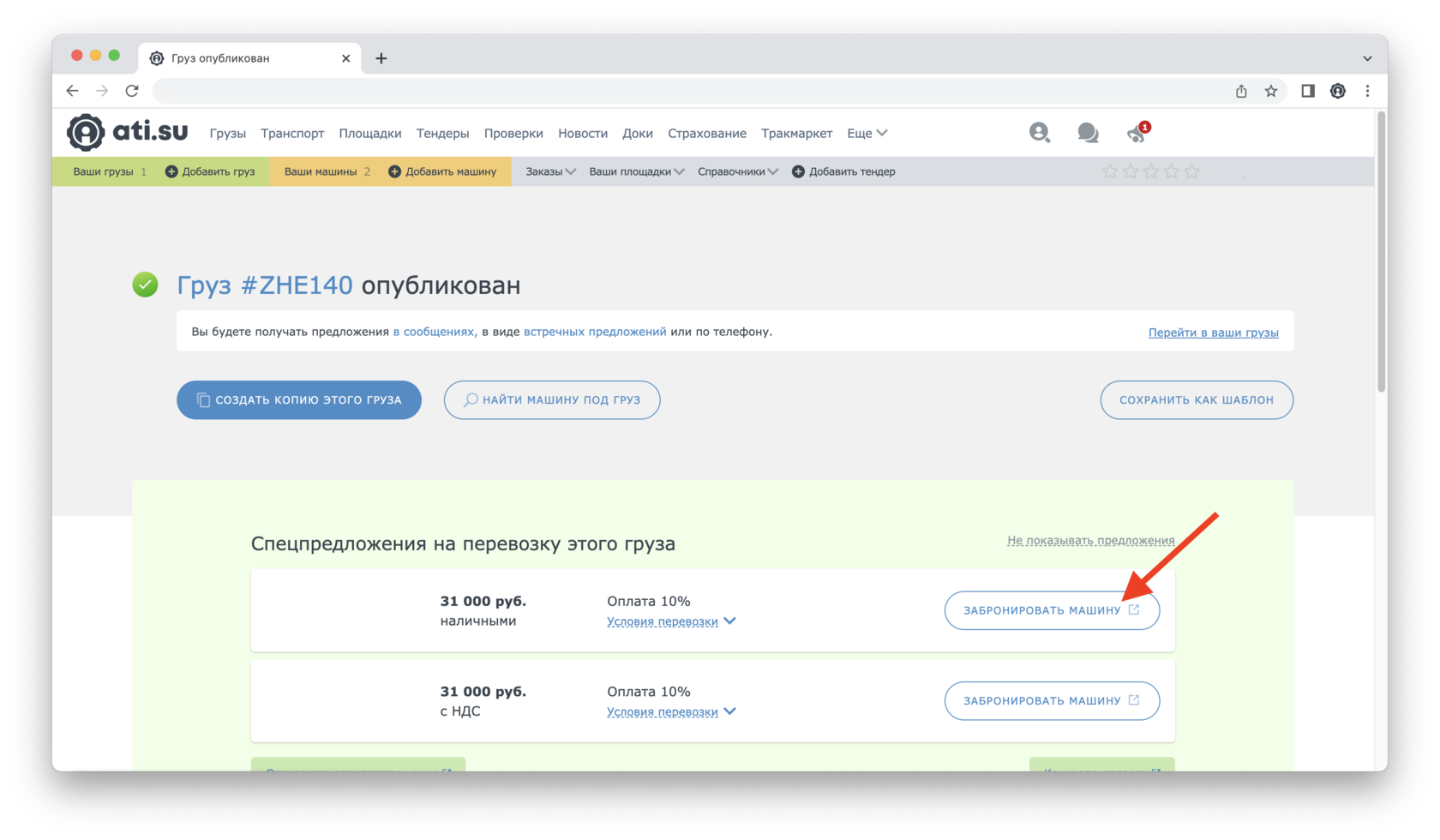This screenshot has width=1440, height=840.
Task: Open the 'Проверки' menu
Action: coord(513,133)
